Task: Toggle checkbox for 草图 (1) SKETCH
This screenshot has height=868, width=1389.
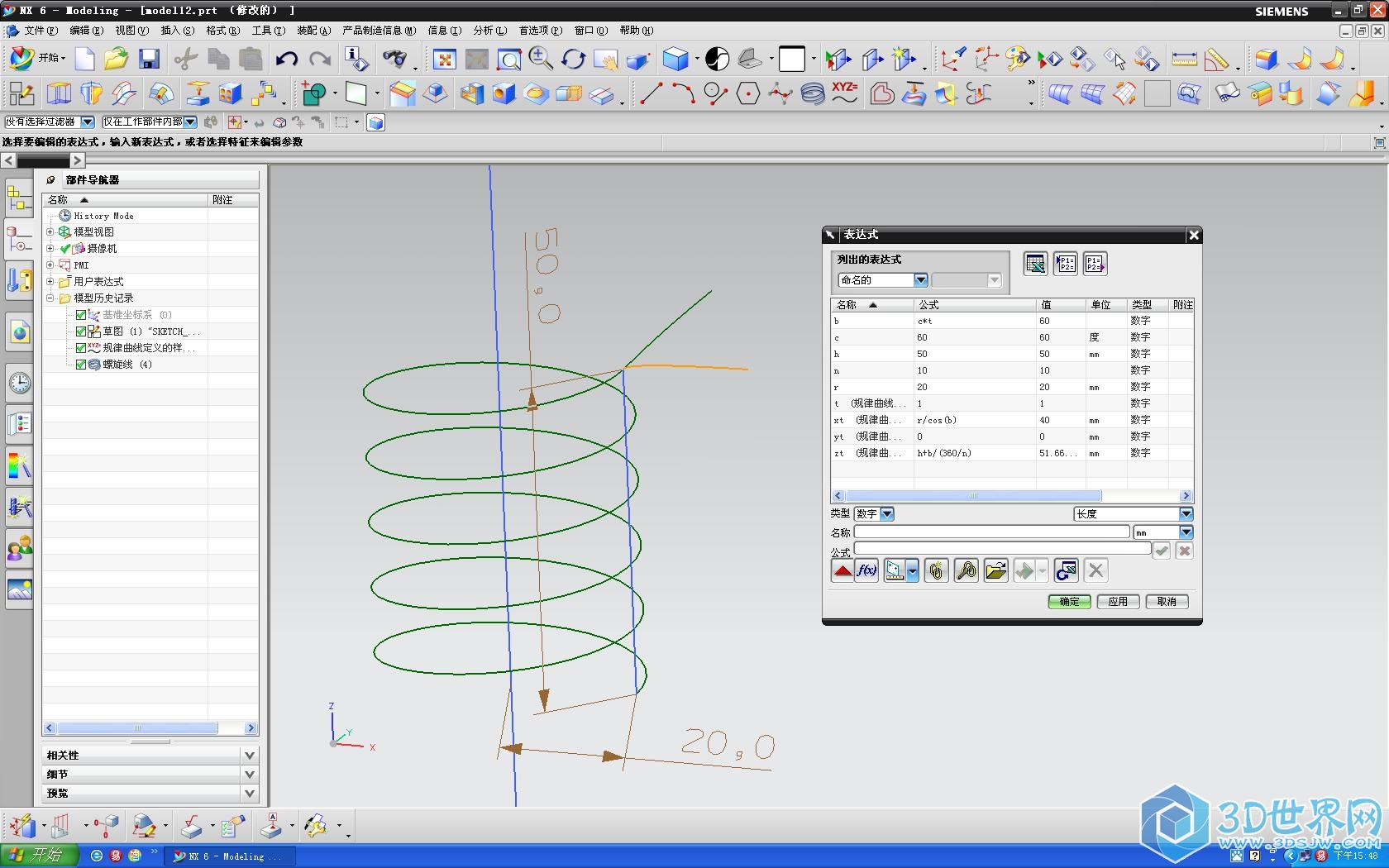Action: [81, 331]
